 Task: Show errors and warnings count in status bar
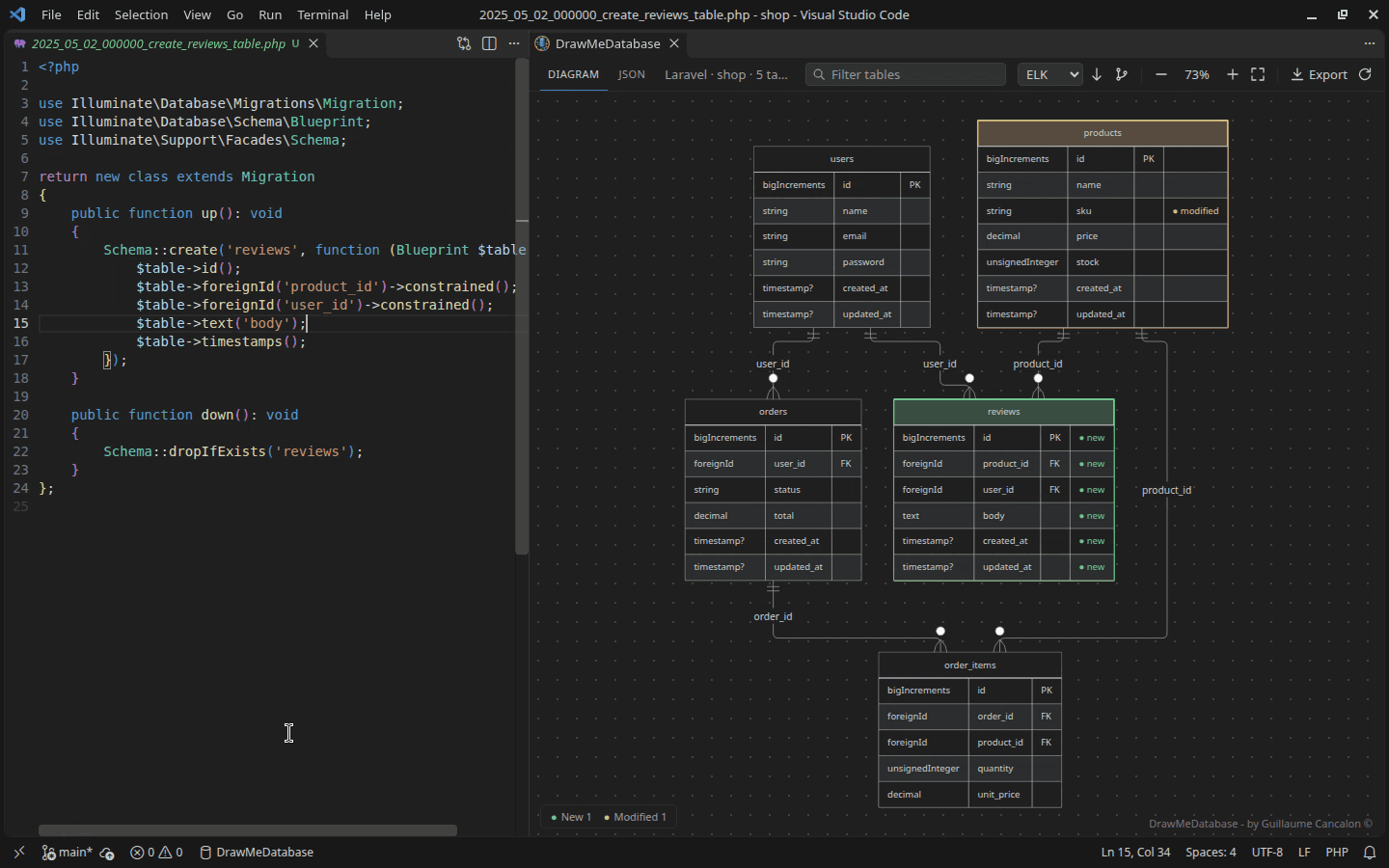[x=156, y=853]
